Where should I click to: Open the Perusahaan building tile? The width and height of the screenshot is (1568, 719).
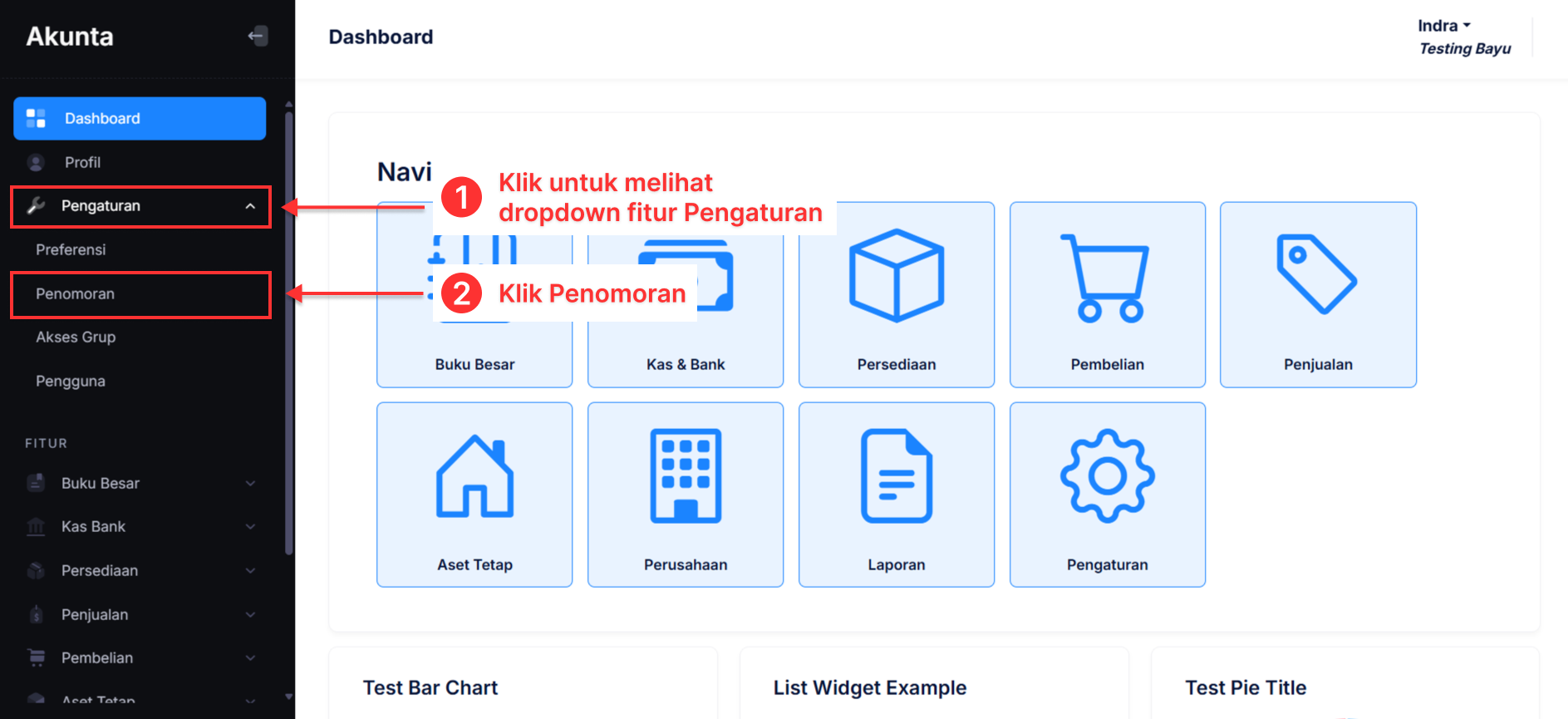click(x=685, y=495)
